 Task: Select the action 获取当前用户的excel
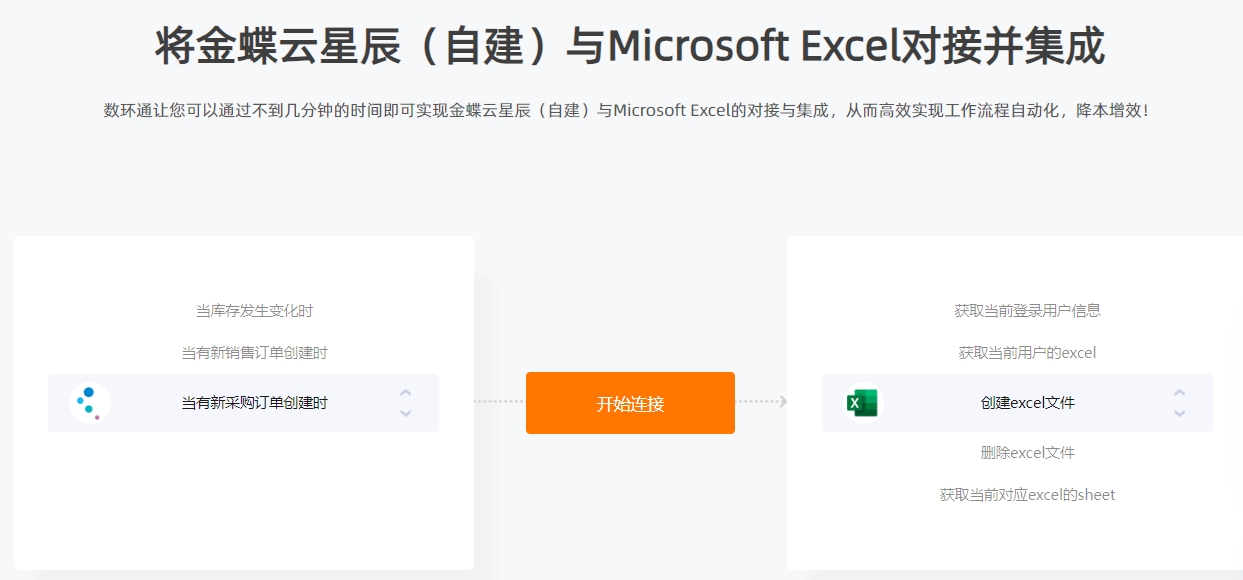[1028, 353]
